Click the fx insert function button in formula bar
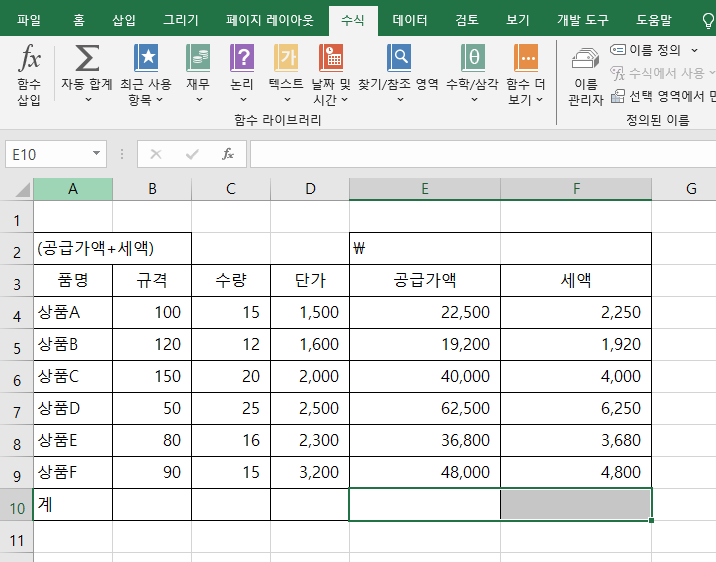The height and width of the screenshot is (562, 716). 228,154
